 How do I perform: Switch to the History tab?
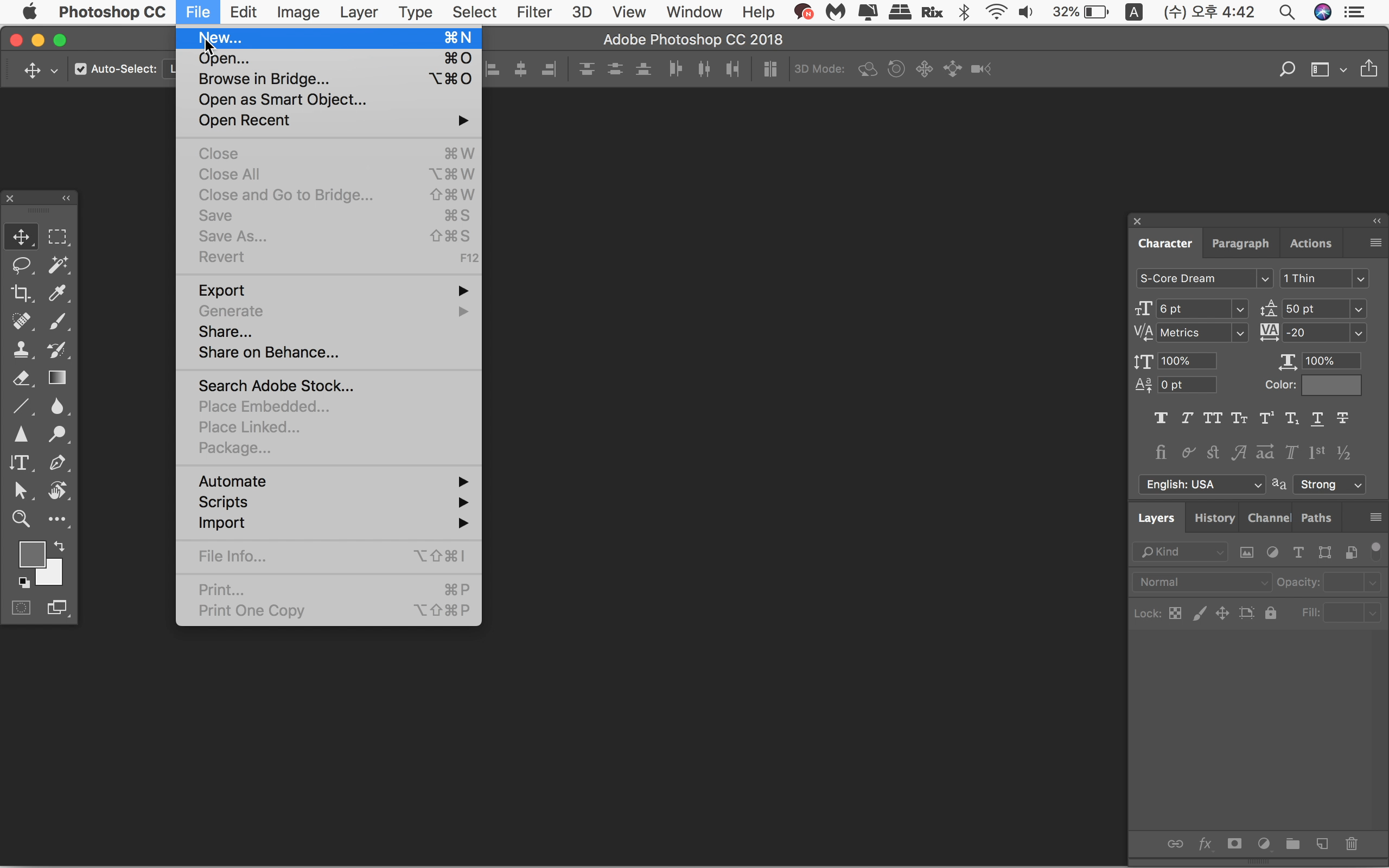click(1214, 518)
